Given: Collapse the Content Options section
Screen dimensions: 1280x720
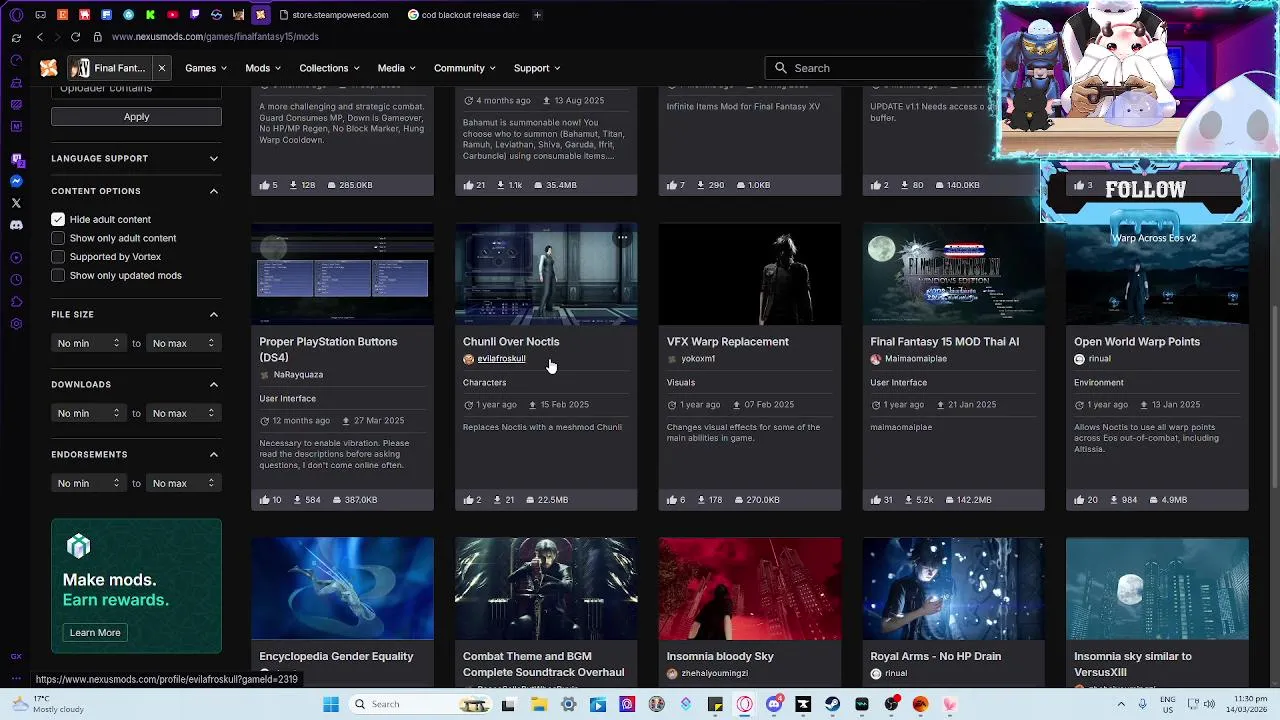Looking at the screenshot, I should click(x=214, y=191).
